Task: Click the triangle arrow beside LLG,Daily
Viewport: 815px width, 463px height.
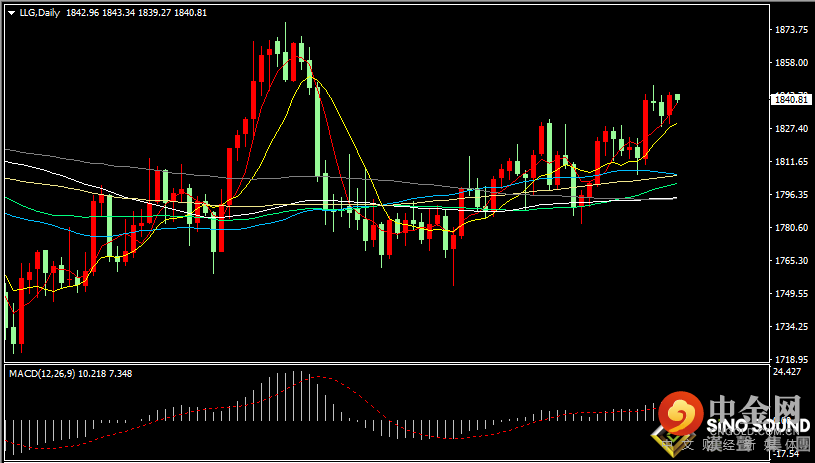Action: pos(12,13)
